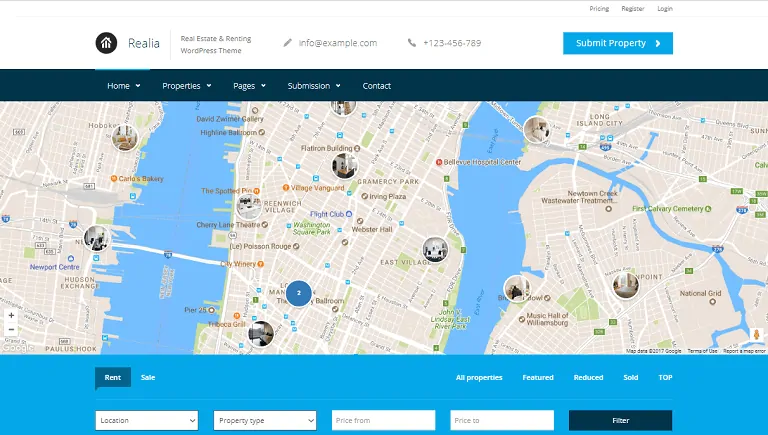Click the City Winery map pin

pyautogui.click(x=261, y=264)
